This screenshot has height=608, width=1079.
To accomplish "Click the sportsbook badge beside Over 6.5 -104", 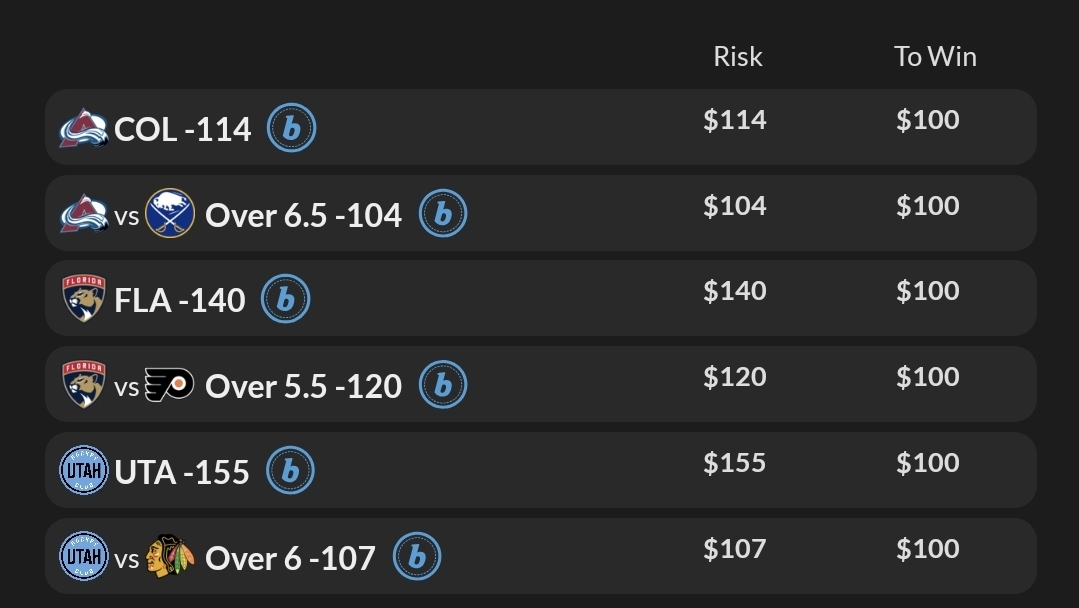I will tap(442, 214).
